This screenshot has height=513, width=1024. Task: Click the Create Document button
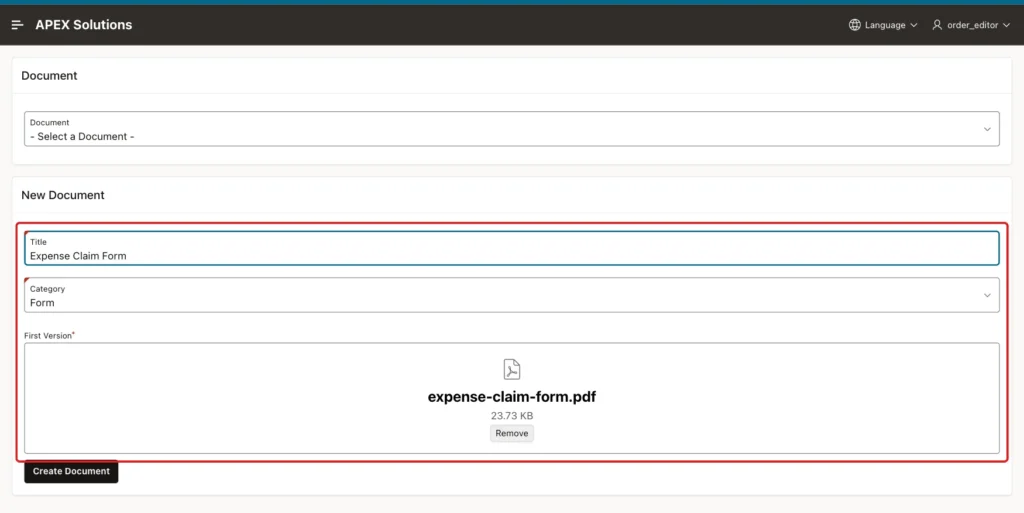(71, 471)
